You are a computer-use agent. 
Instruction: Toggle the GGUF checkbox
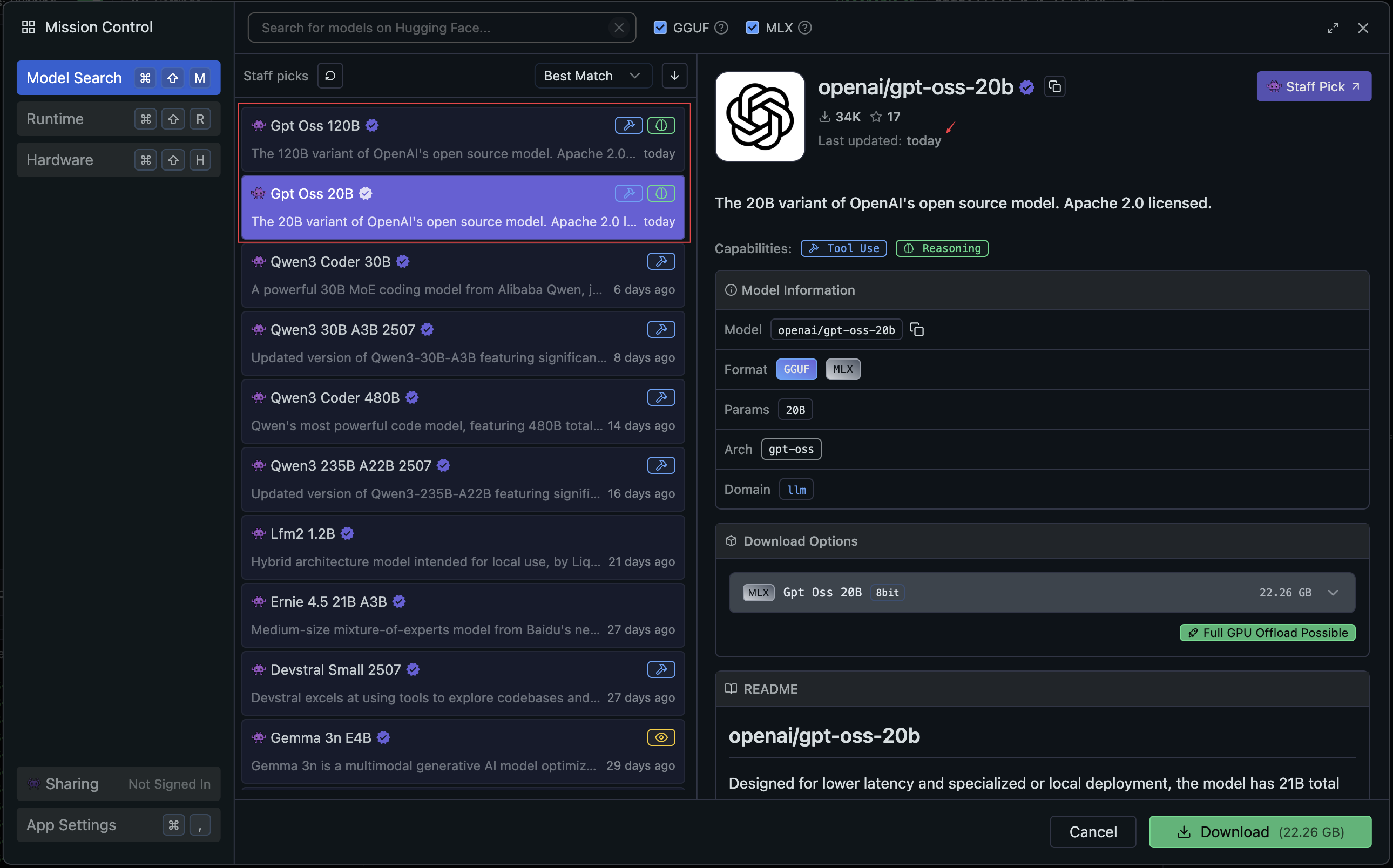point(660,28)
